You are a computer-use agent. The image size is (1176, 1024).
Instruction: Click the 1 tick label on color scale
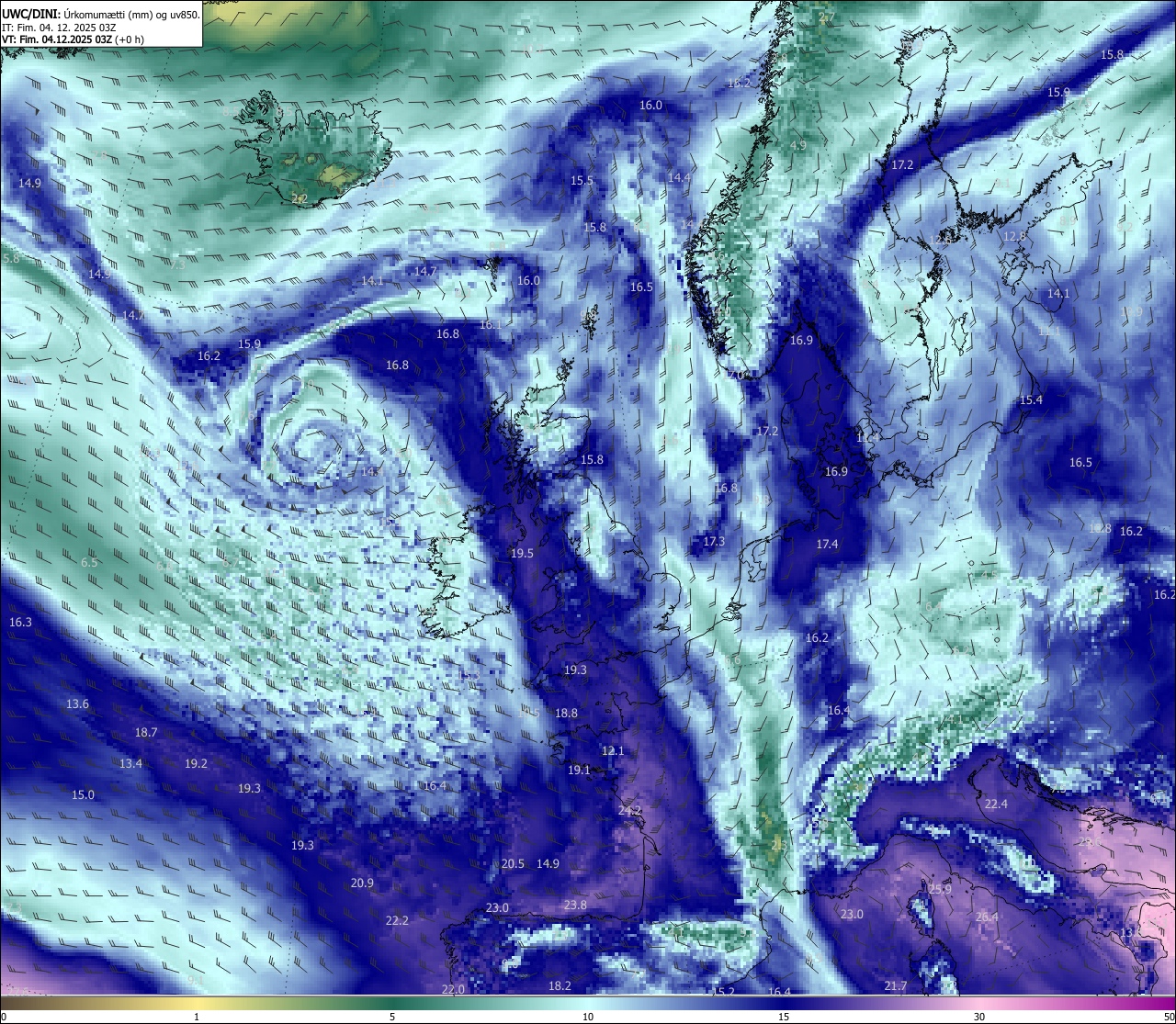click(197, 1017)
